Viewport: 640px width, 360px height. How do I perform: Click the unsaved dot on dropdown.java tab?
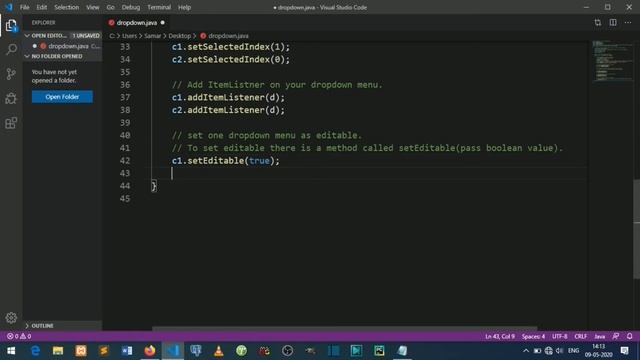tap(162, 23)
